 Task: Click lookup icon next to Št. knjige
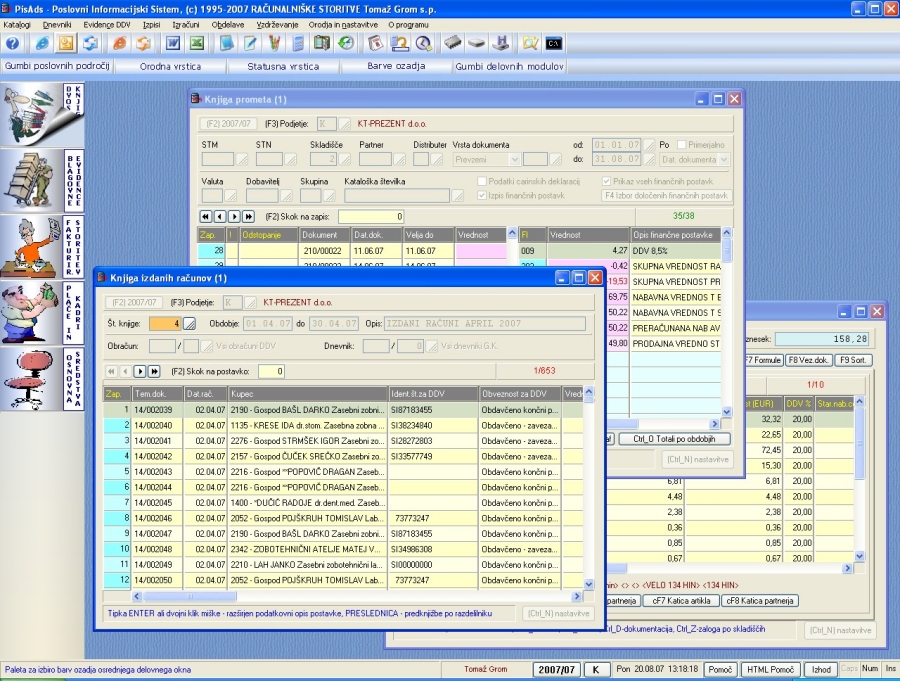pyautogui.click(x=190, y=323)
